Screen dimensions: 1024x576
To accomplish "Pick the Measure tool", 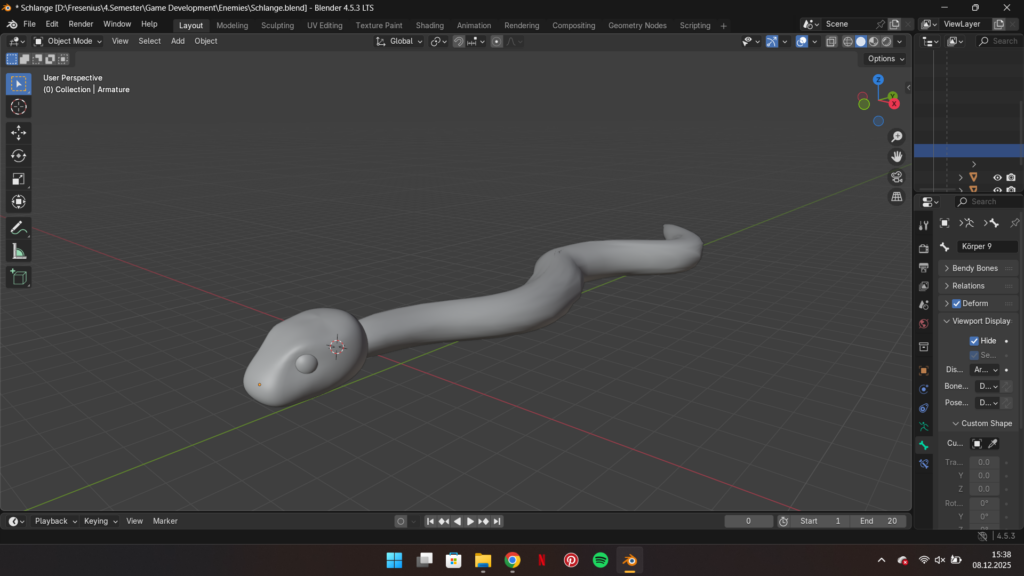I will (18, 251).
